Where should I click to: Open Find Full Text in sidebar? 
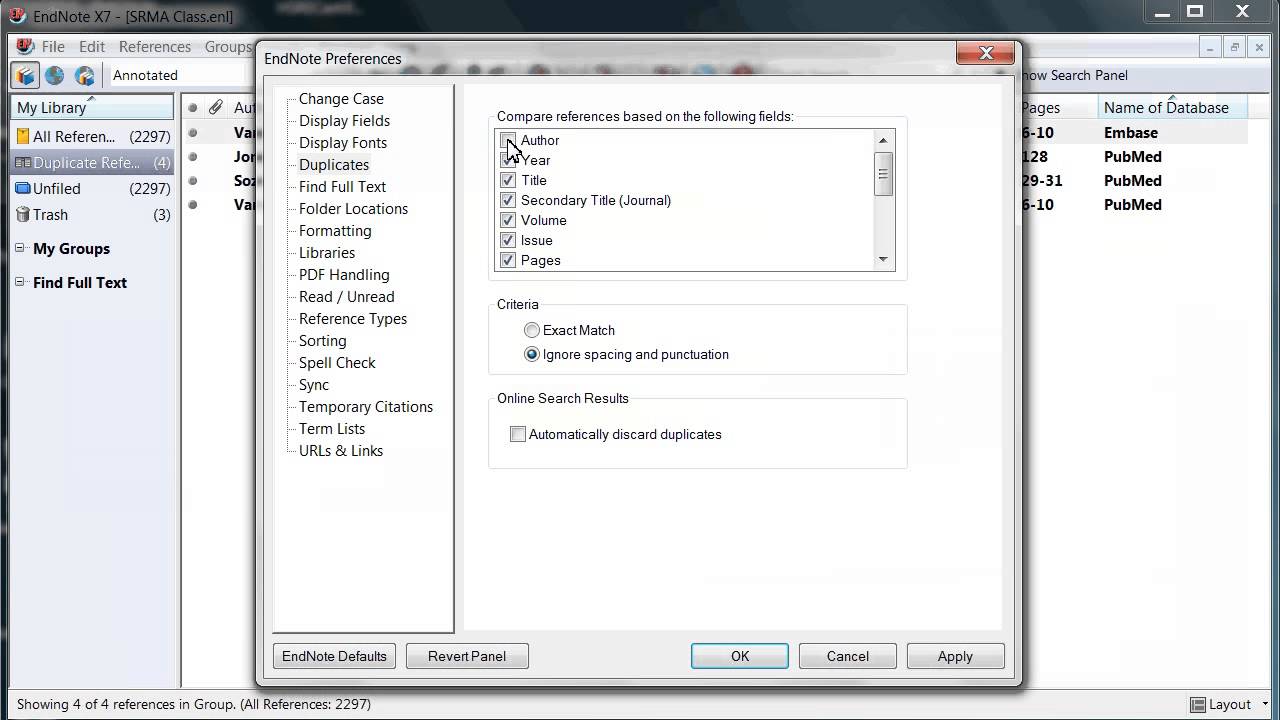point(77,282)
